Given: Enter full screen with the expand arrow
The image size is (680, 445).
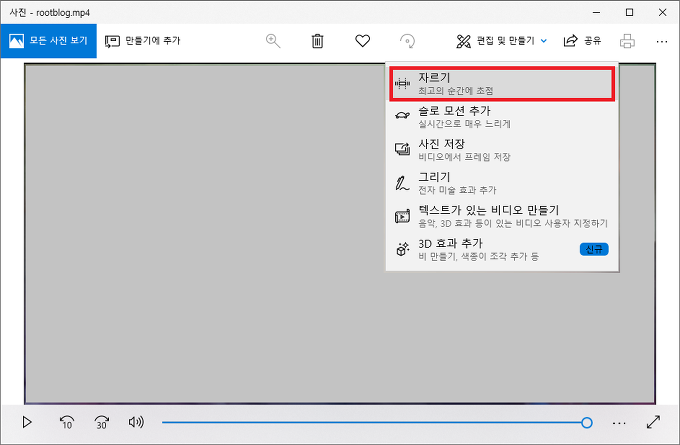Looking at the screenshot, I should point(653,422).
